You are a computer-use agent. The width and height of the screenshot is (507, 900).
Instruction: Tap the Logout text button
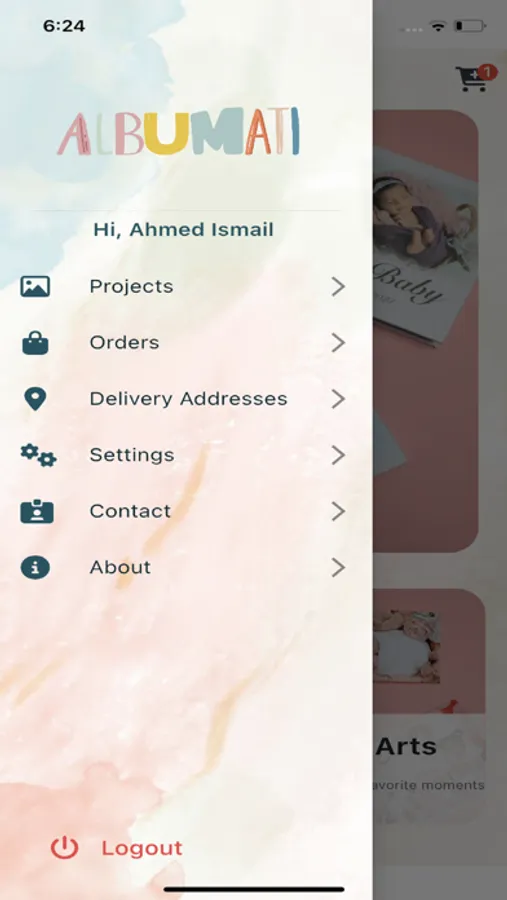(x=142, y=848)
